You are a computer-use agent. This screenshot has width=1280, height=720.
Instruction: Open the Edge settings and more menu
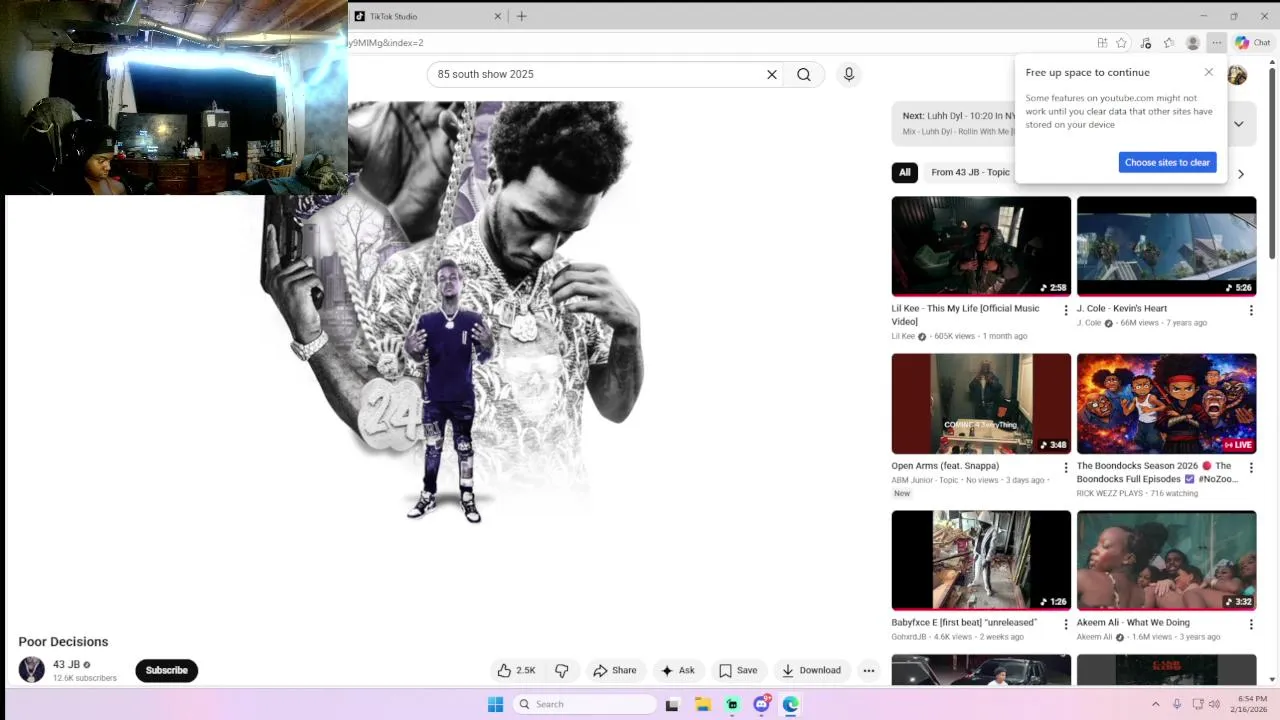1216,43
